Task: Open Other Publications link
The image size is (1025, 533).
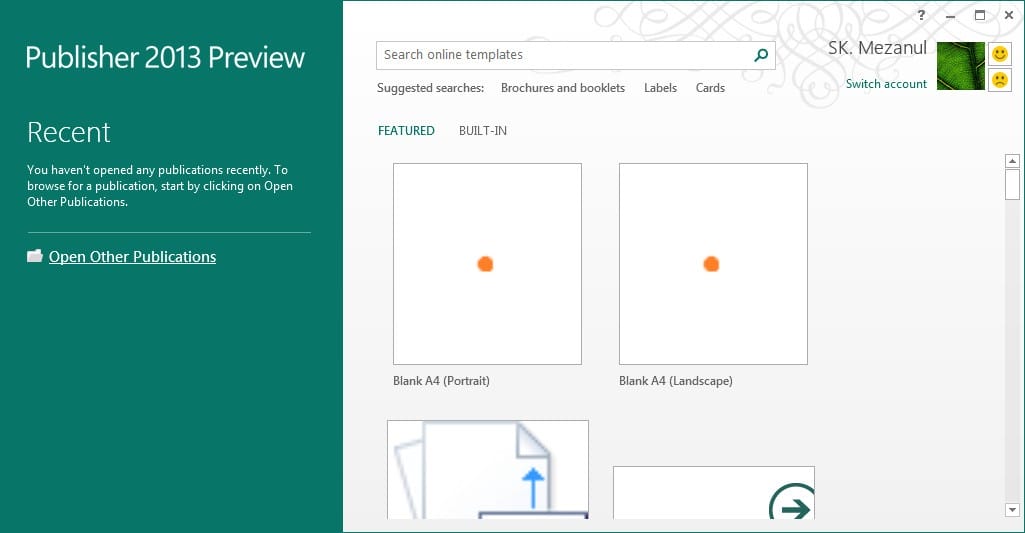Action: click(132, 256)
